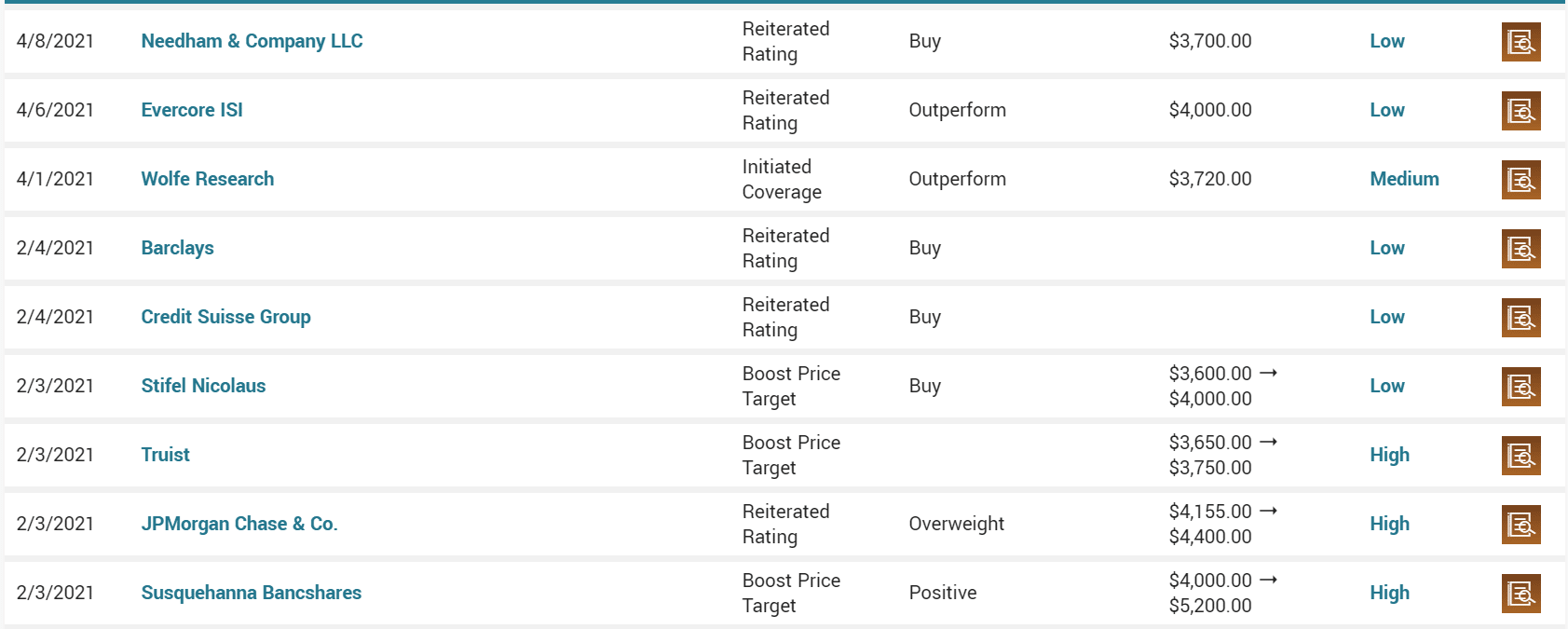Image resolution: width=1568 pixels, height=629 pixels.
Task: Open the Barclays brokerage link
Action: pyautogui.click(x=177, y=248)
